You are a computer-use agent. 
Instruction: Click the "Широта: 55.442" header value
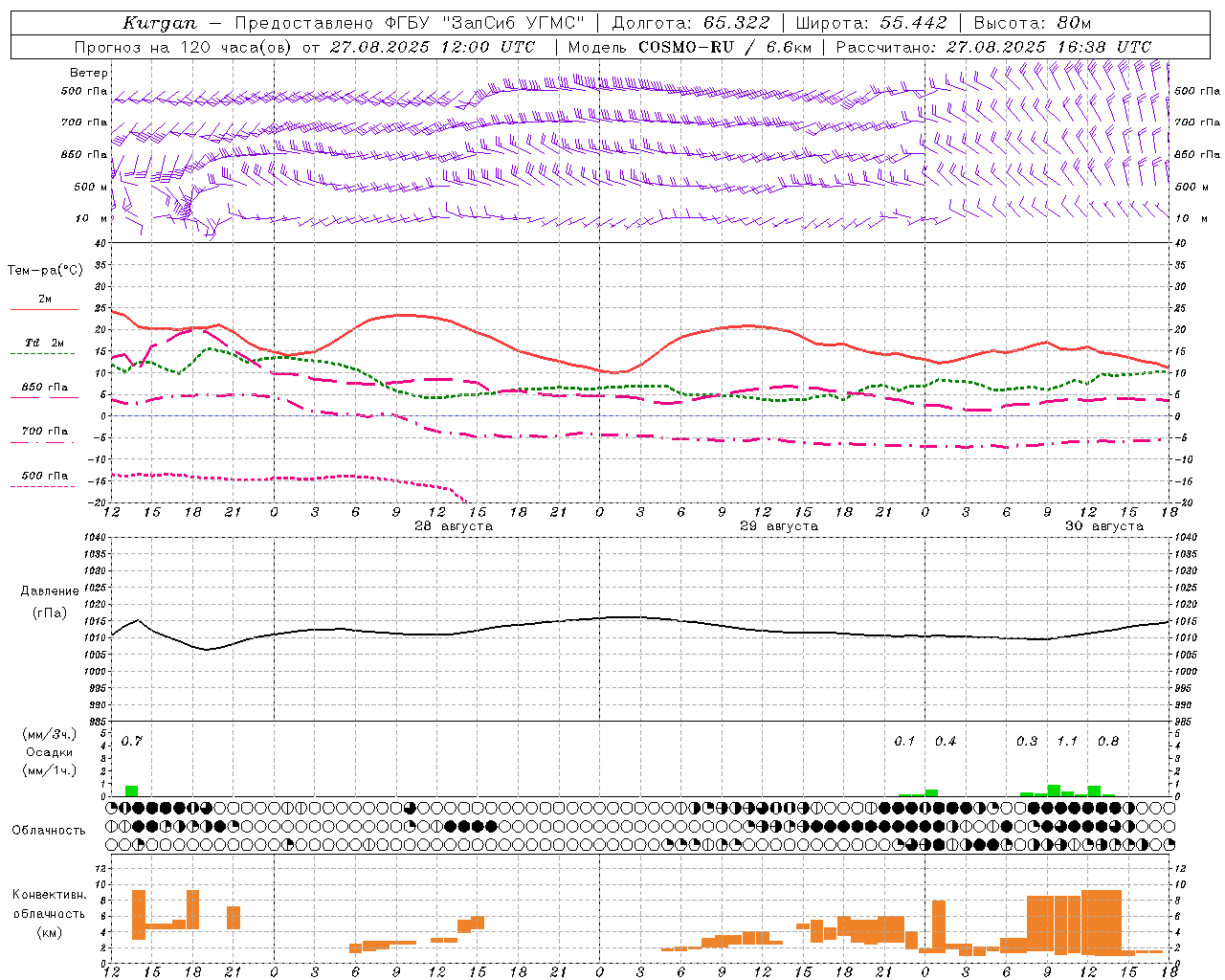click(872, 22)
